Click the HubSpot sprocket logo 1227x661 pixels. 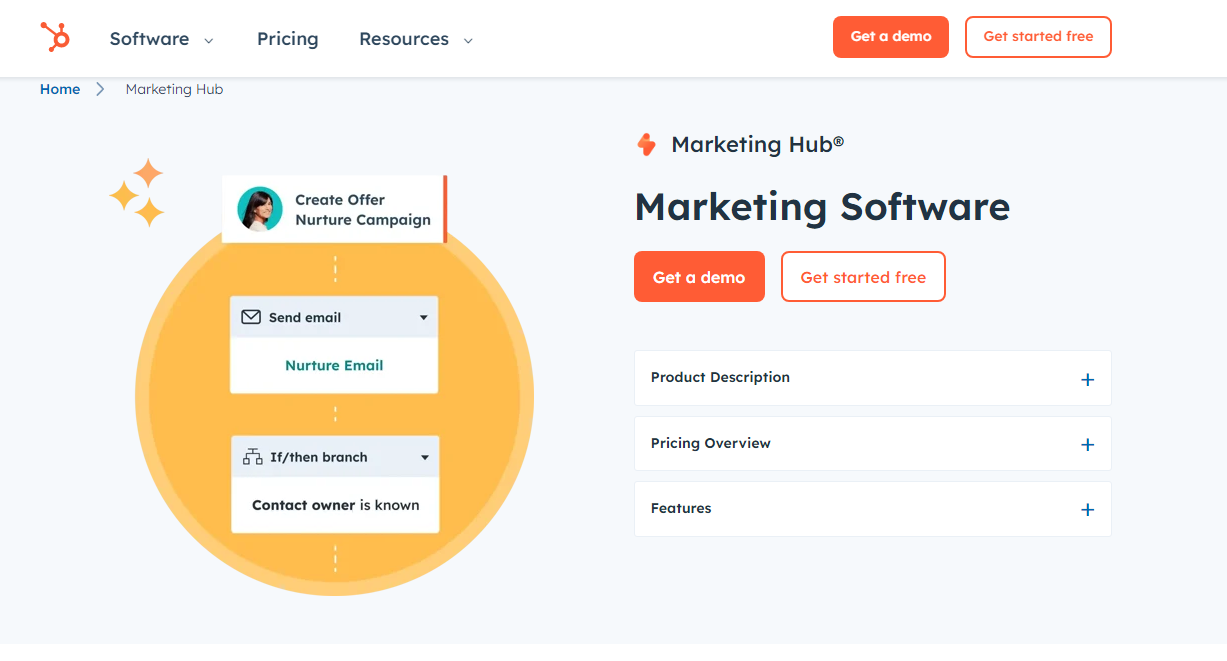pyautogui.click(x=55, y=37)
